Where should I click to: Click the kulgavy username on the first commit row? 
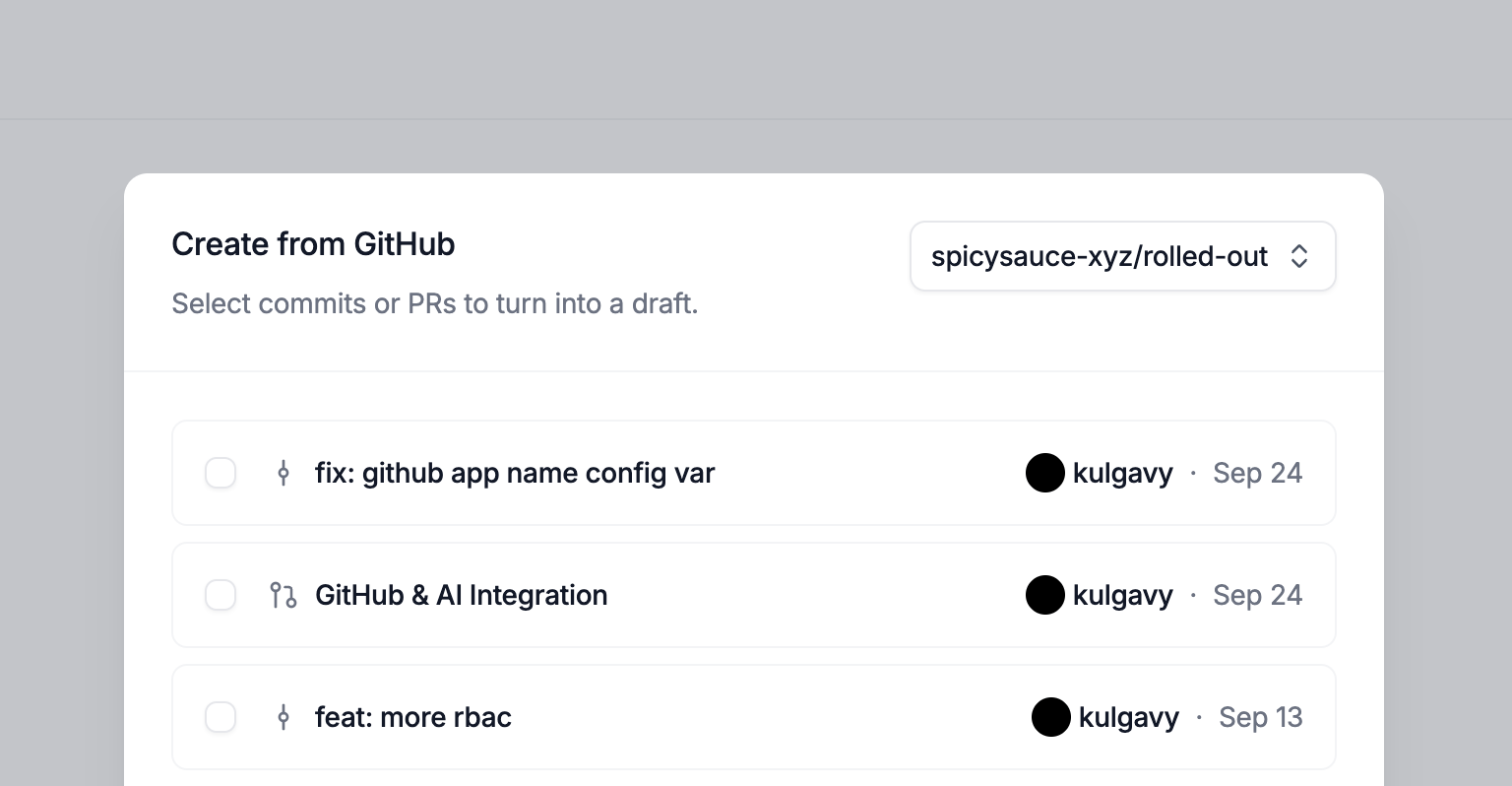point(1123,474)
